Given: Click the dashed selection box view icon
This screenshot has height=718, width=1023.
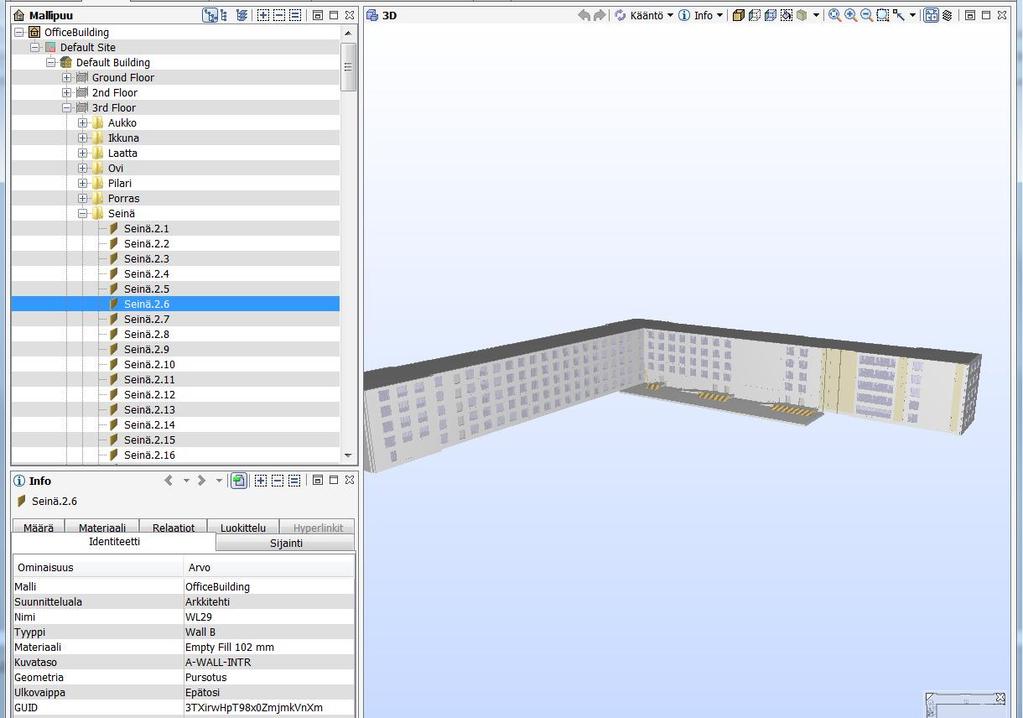Looking at the screenshot, I should click(x=786, y=15).
